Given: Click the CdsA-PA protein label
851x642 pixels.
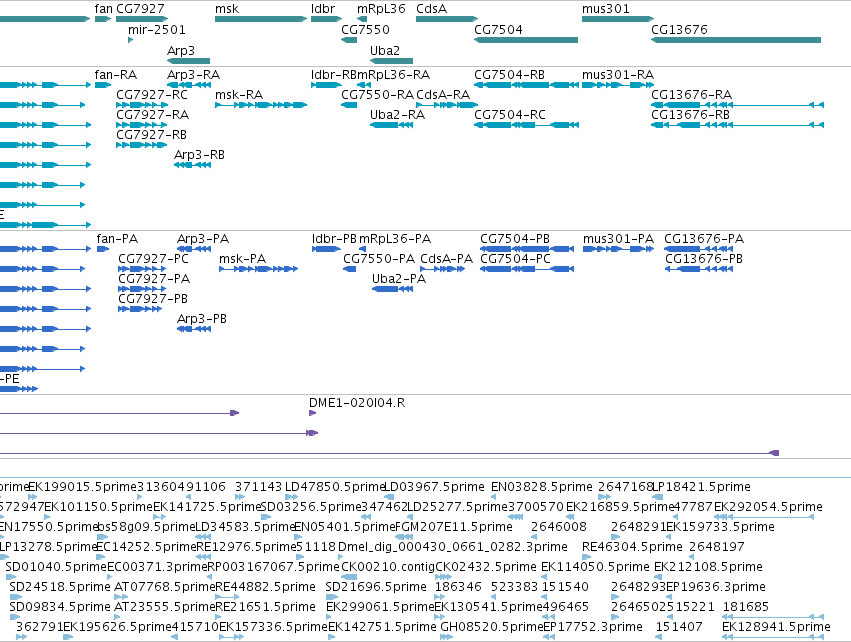Looking at the screenshot, I should pyautogui.click(x=447, y=259).
